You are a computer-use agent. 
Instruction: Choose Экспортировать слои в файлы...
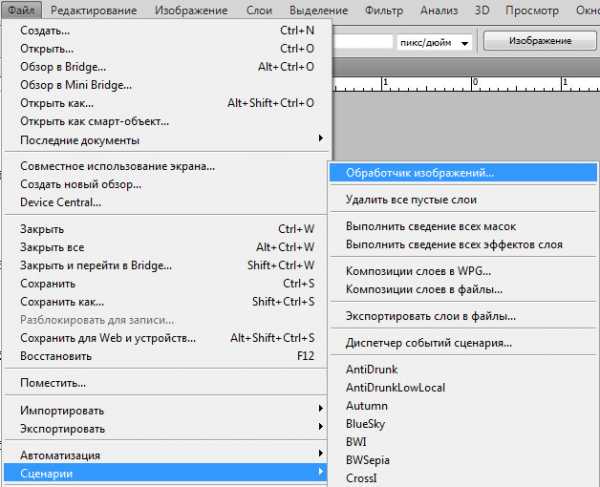pos(463,316)
